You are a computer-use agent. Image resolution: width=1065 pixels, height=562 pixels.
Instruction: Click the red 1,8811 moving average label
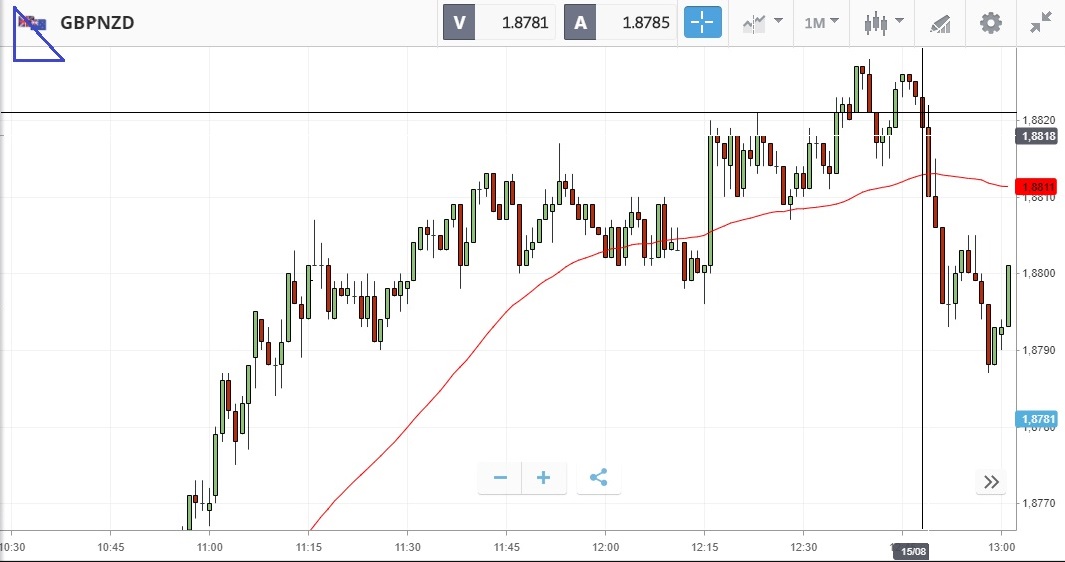pyautogui.click(x=1037, y=186)
